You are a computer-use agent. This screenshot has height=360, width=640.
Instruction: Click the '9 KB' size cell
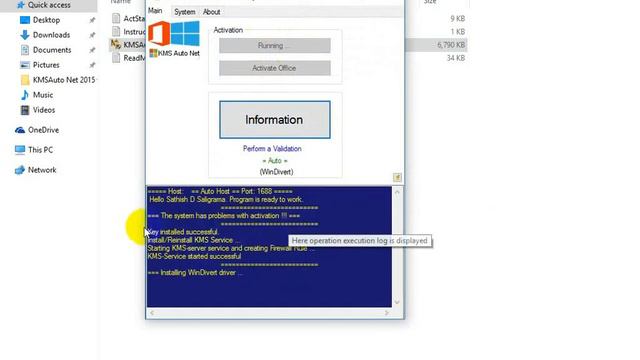tap(458, 18)
